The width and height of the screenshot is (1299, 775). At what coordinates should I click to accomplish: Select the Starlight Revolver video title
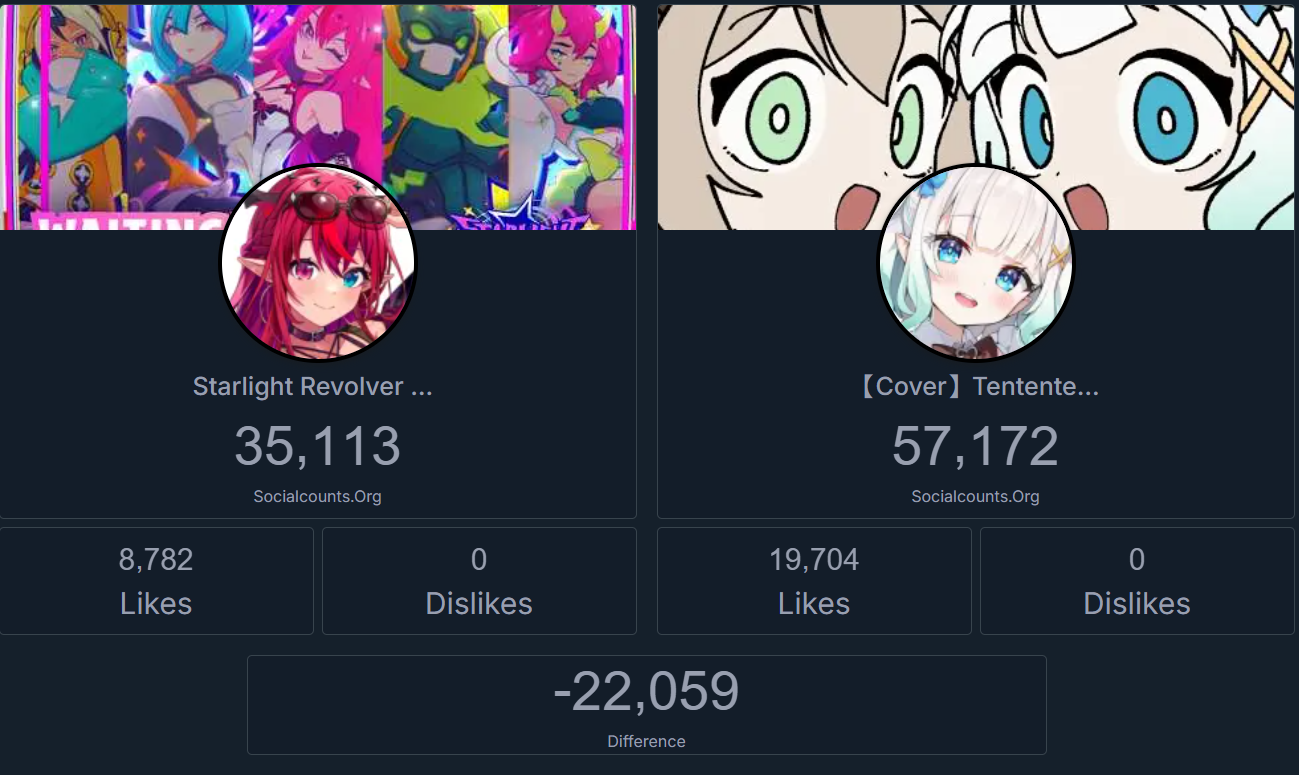coord(313,387)
